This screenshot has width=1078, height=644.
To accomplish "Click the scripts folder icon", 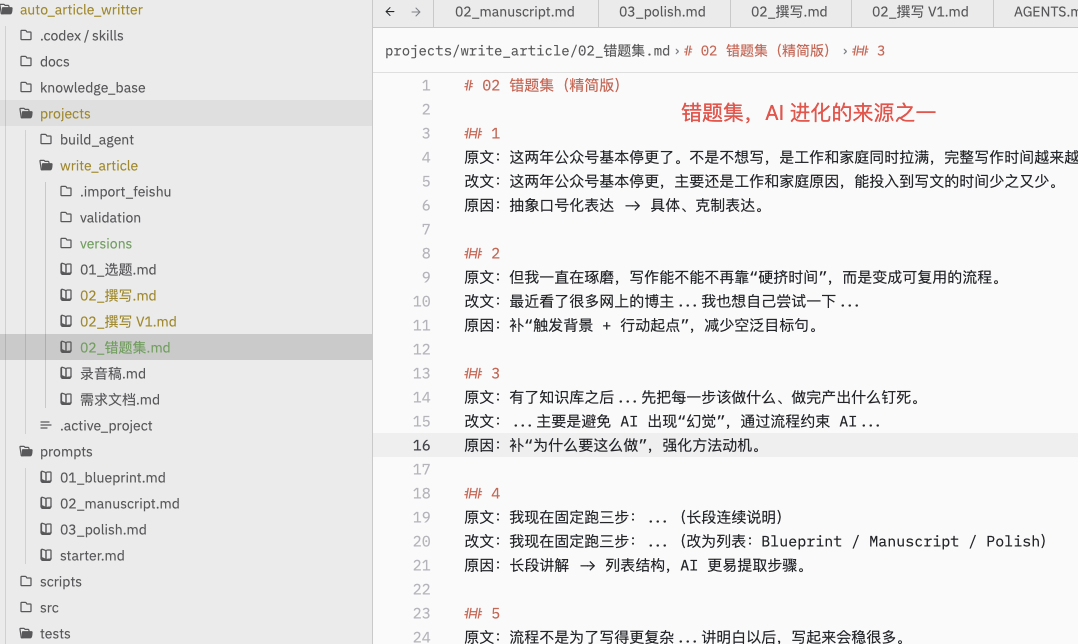I will (x=26, y=581).
